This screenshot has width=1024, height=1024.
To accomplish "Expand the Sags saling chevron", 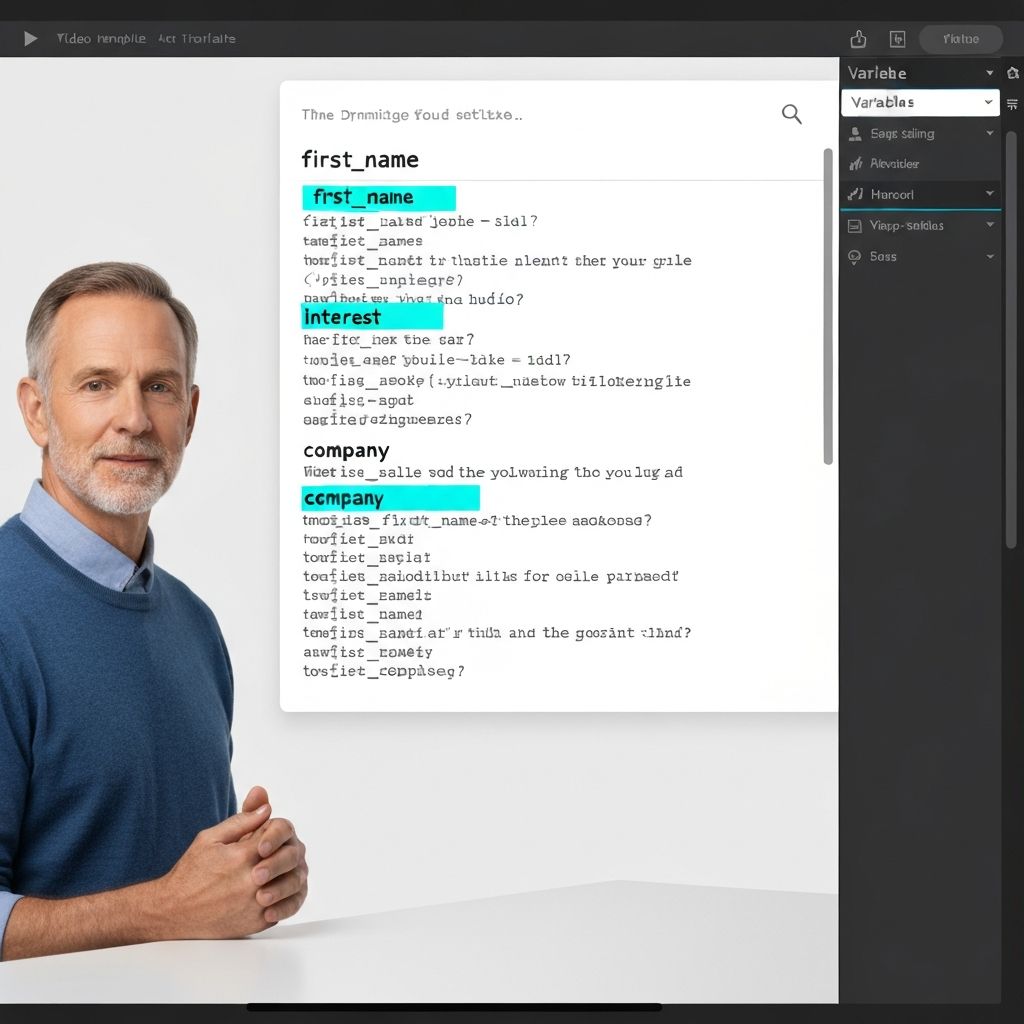I will (990, 133).
